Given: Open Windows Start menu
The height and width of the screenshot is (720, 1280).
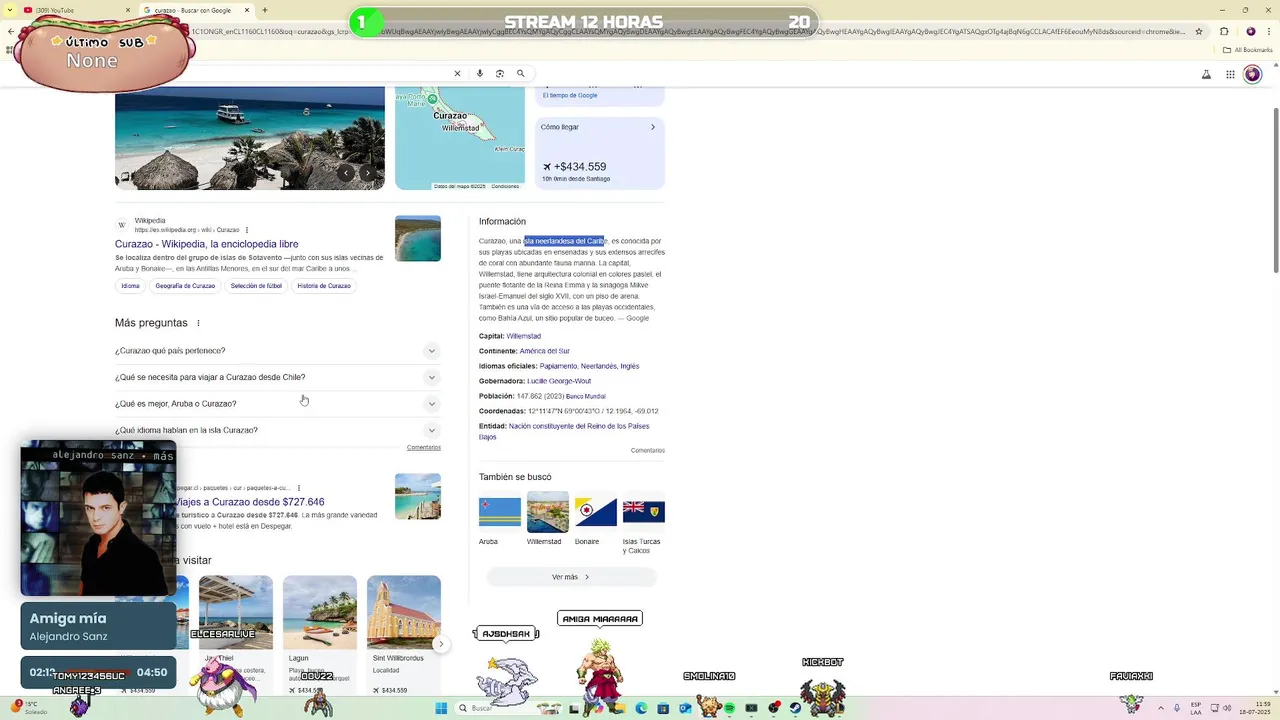Looking at the screenshot, I should (x=441, y=708).
